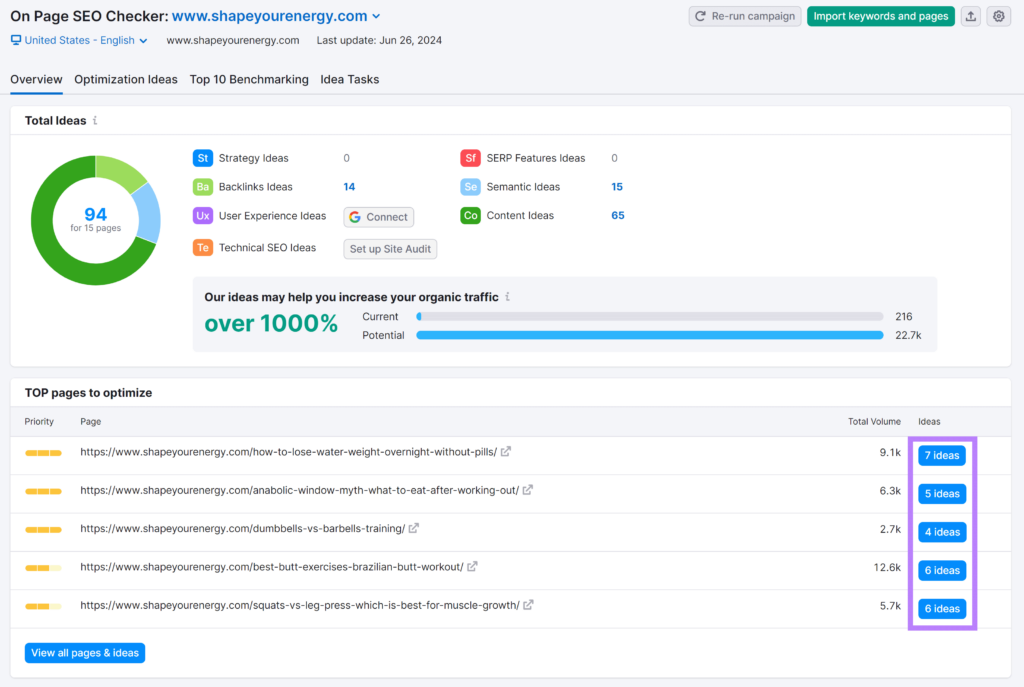This screenshot has height=687, width=1024.
Task: Open dumbbells-vs-barbells page external link icon
Action: [413, 528]
